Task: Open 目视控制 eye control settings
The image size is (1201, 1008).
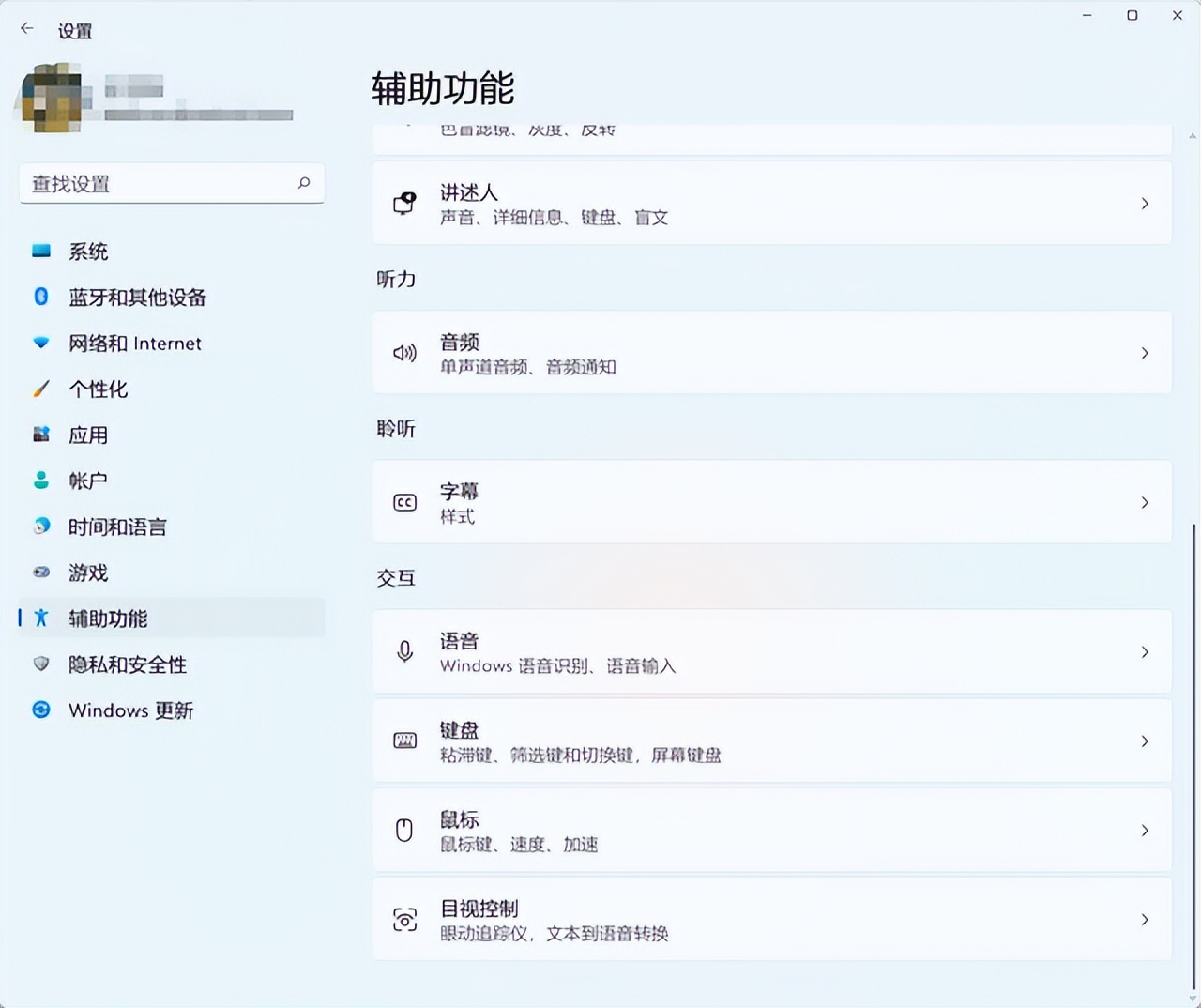Action: click(771, 920)
